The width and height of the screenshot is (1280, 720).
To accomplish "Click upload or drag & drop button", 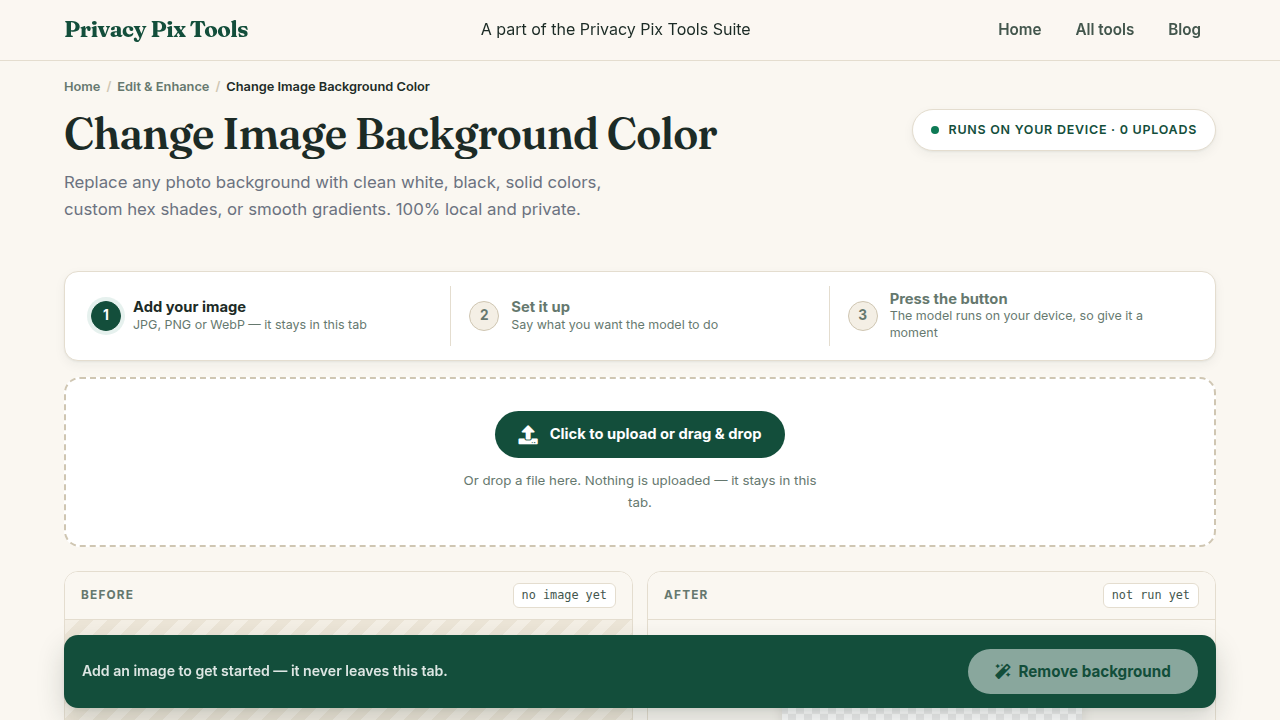I will click(x=640, y=434).
